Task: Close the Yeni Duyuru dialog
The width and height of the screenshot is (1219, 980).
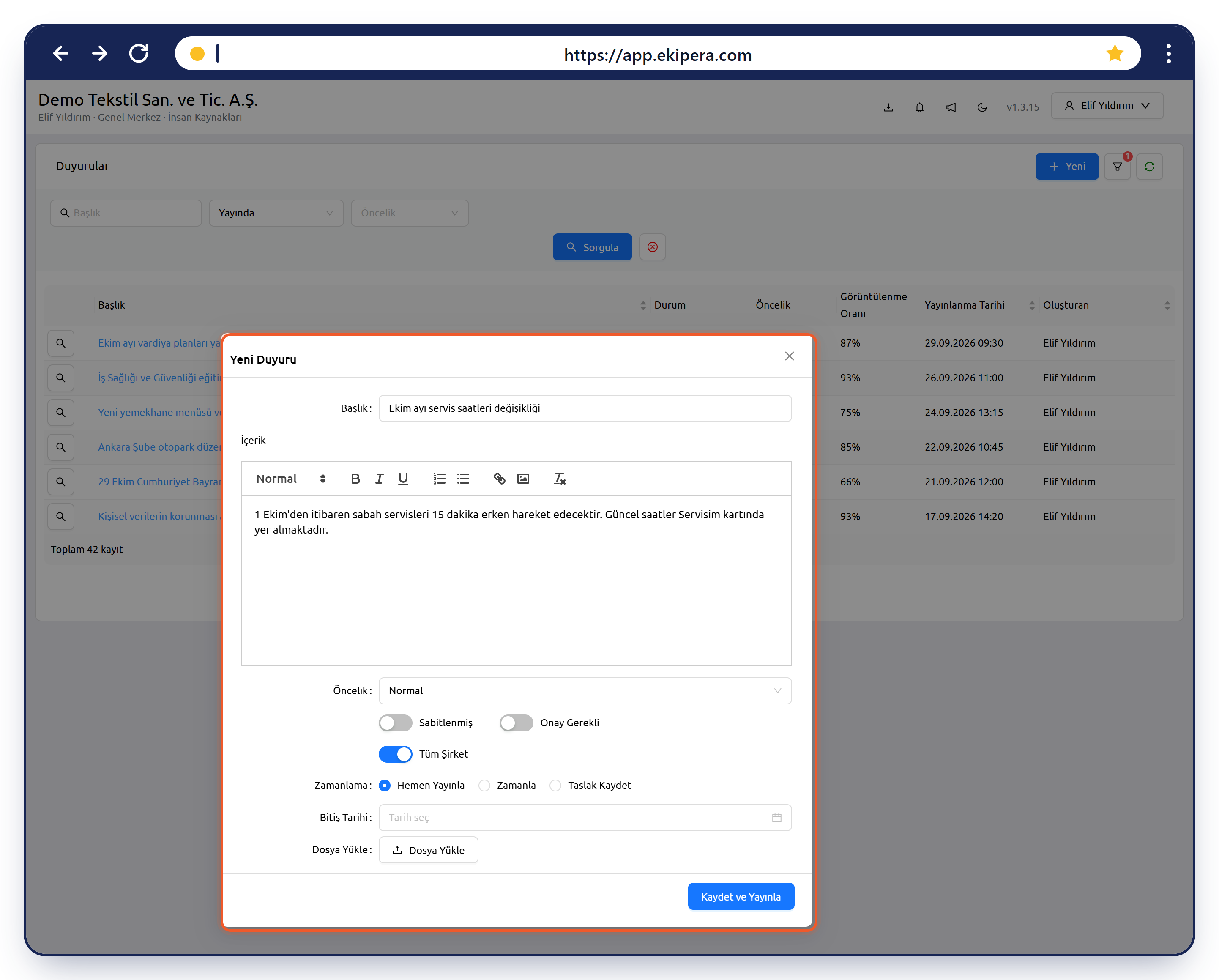Action: [x=789, y=356]
